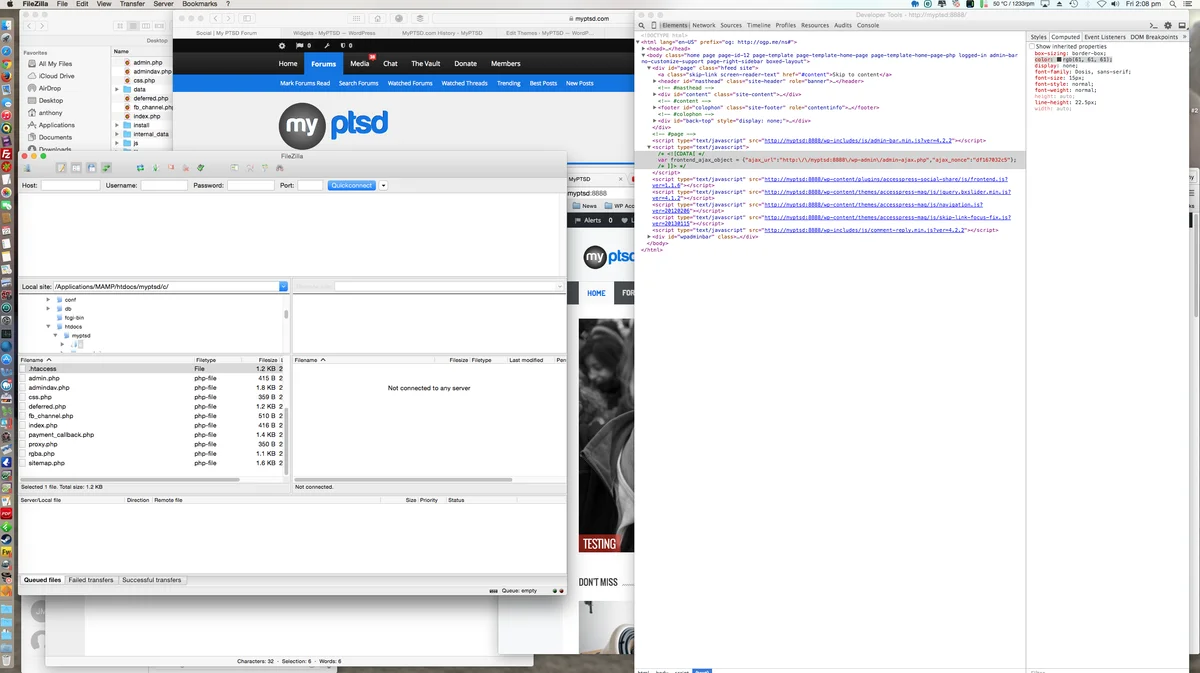The height and width of the screenshot is (673, 1200).
Task: Open Quickconnect history dropdown arrow
Action: point(383,186)
